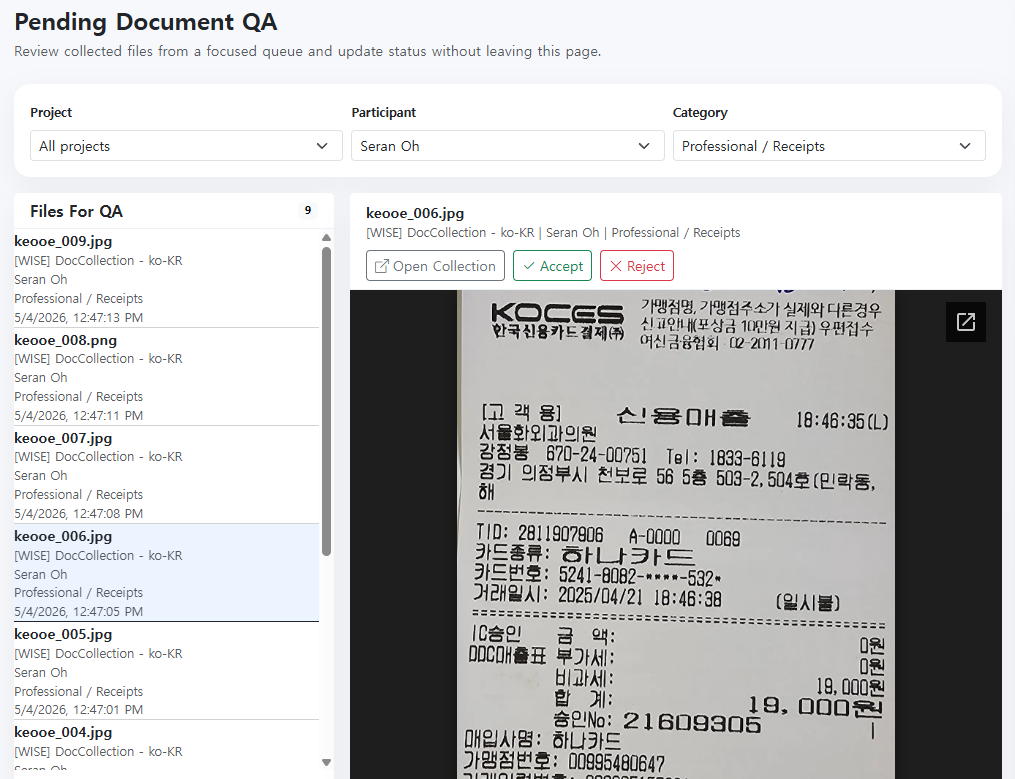
Task: Select keooe_008.png in the file list
Action: point(166,377)
